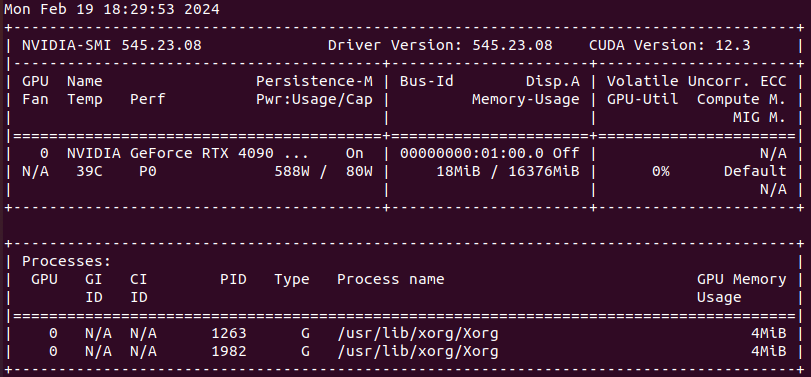Click the timestamp Mon Feb 19 18:29:53 2024

[x=112, y=9]
